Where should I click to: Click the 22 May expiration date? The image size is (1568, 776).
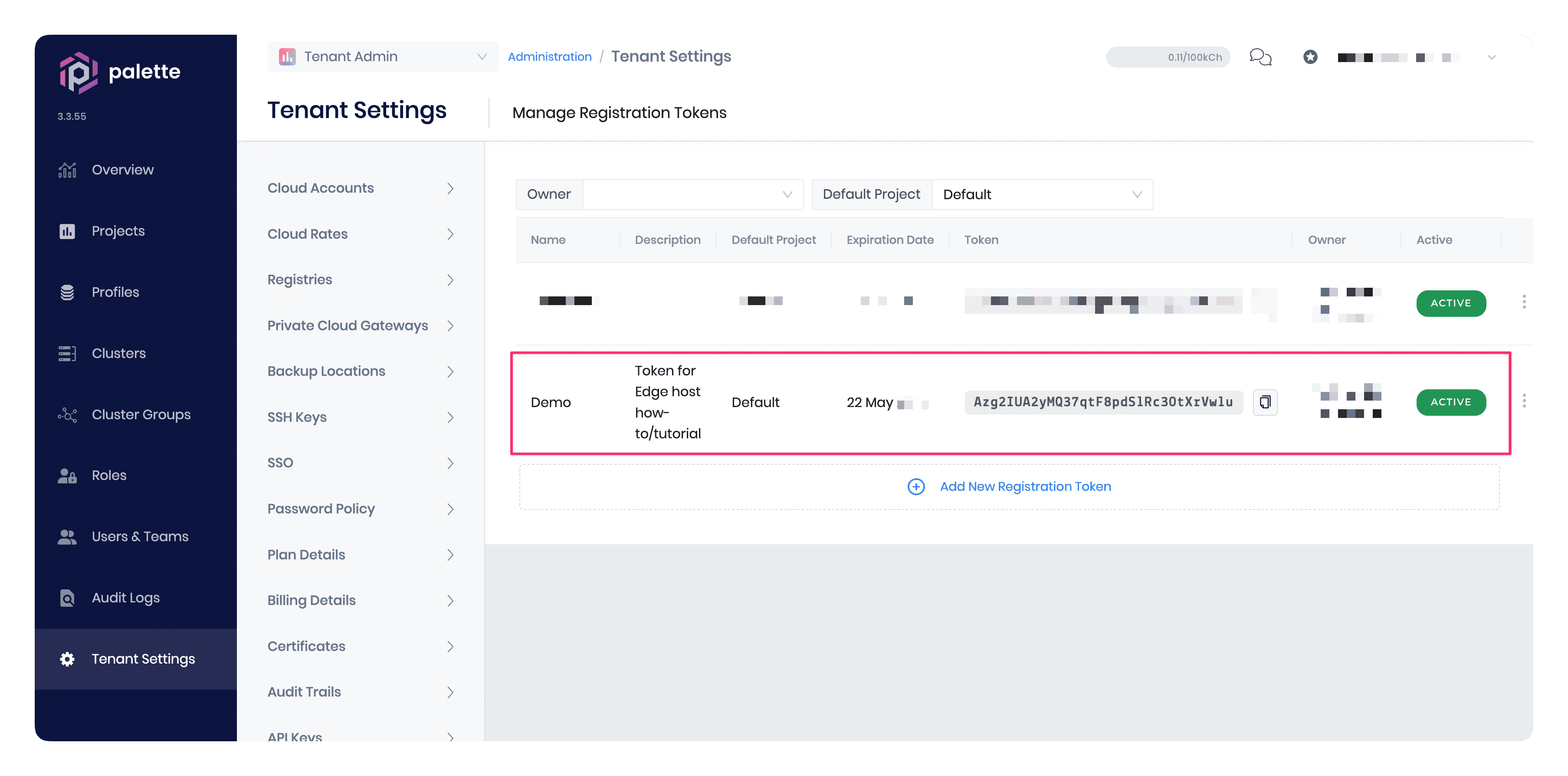coord(870,403)
